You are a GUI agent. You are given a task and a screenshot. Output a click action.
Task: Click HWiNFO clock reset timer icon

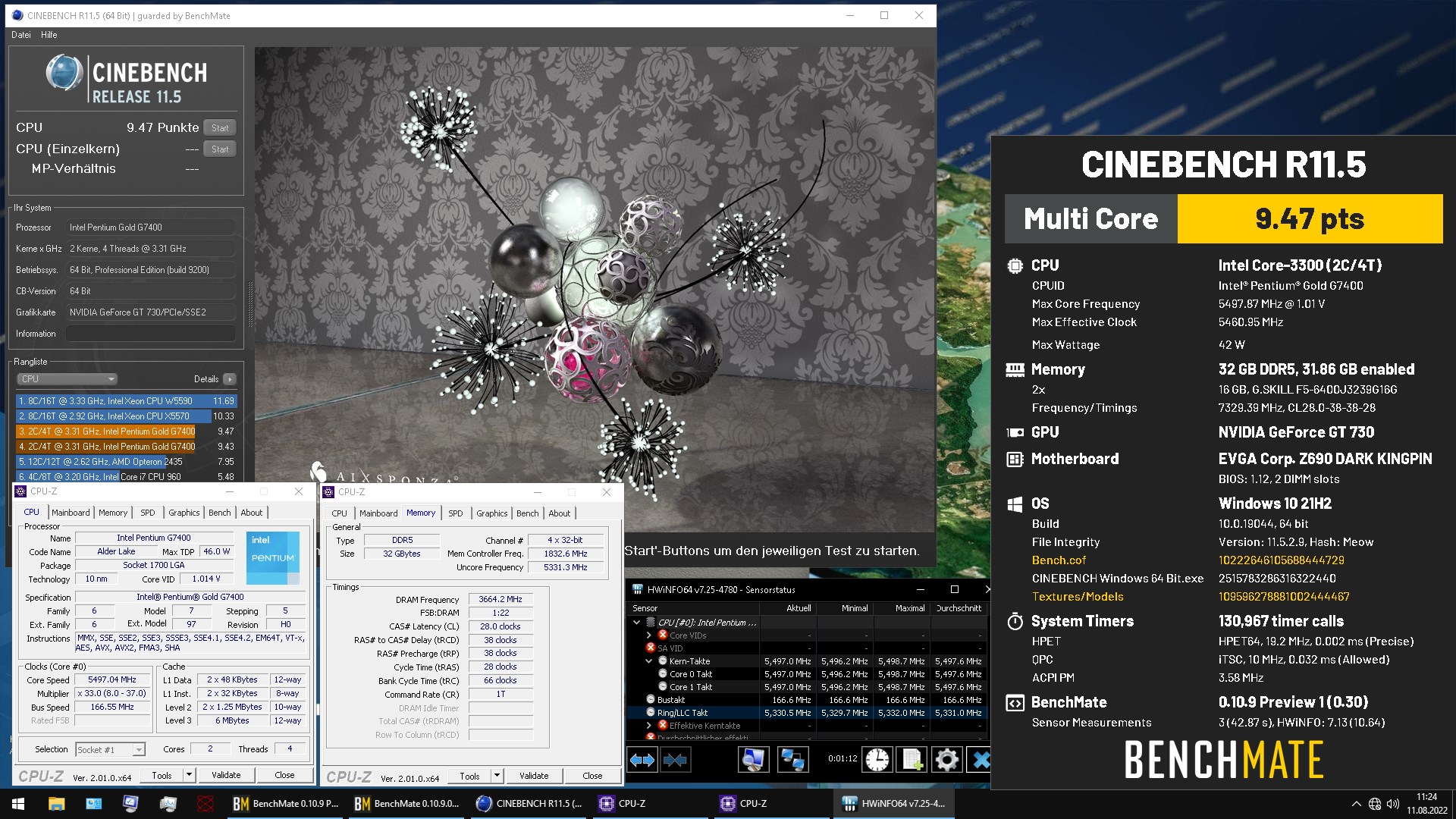pyautogui.click(x=877, y=759)
